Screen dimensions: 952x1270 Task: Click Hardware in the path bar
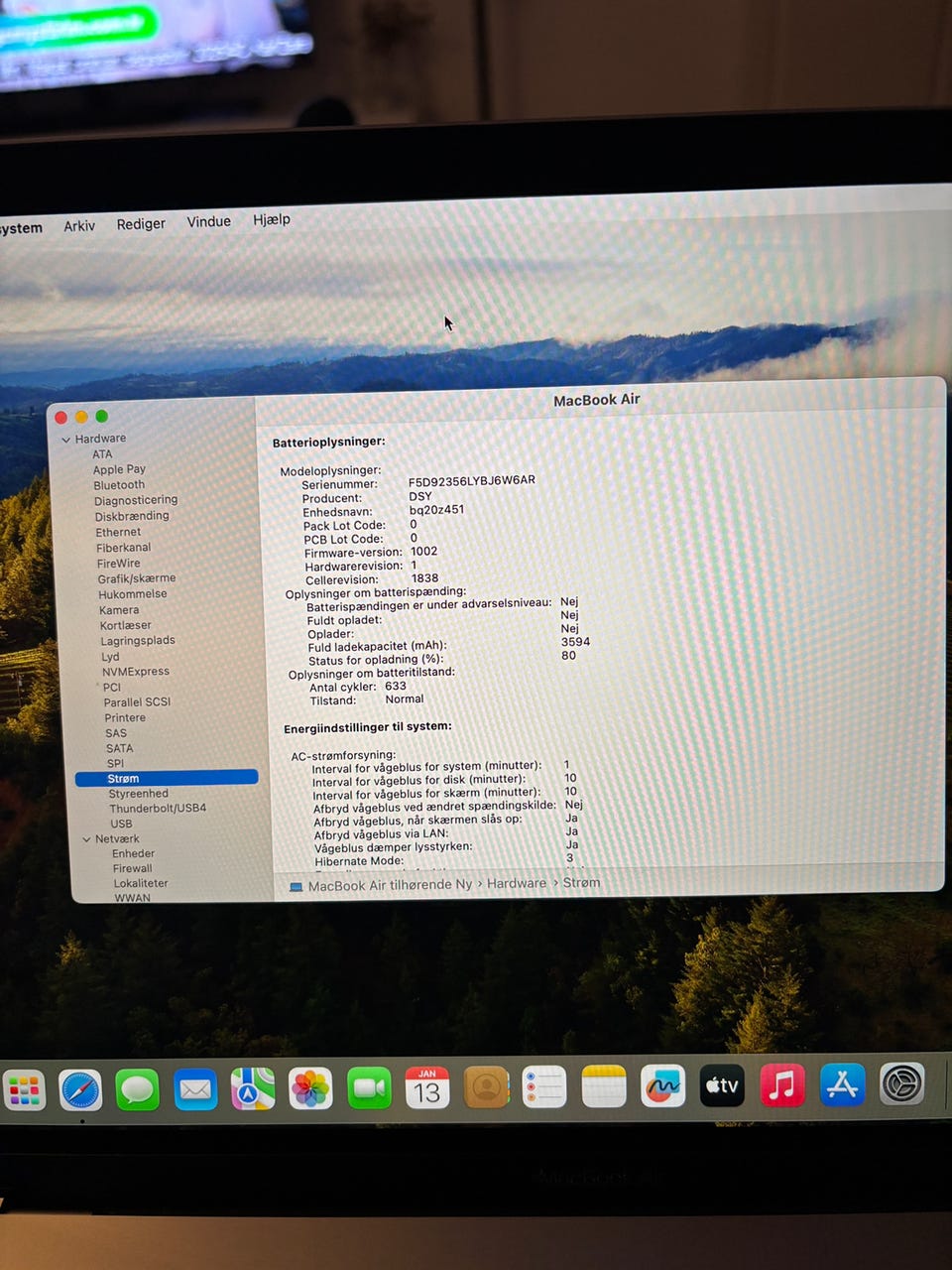[517, 883]
